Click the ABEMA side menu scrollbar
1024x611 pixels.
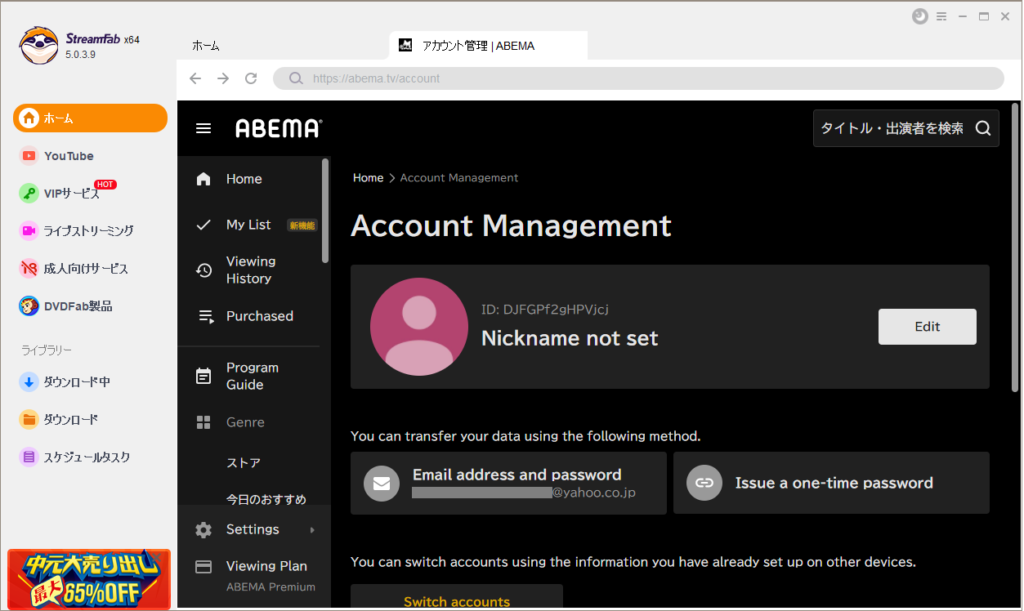click(325, 210)
